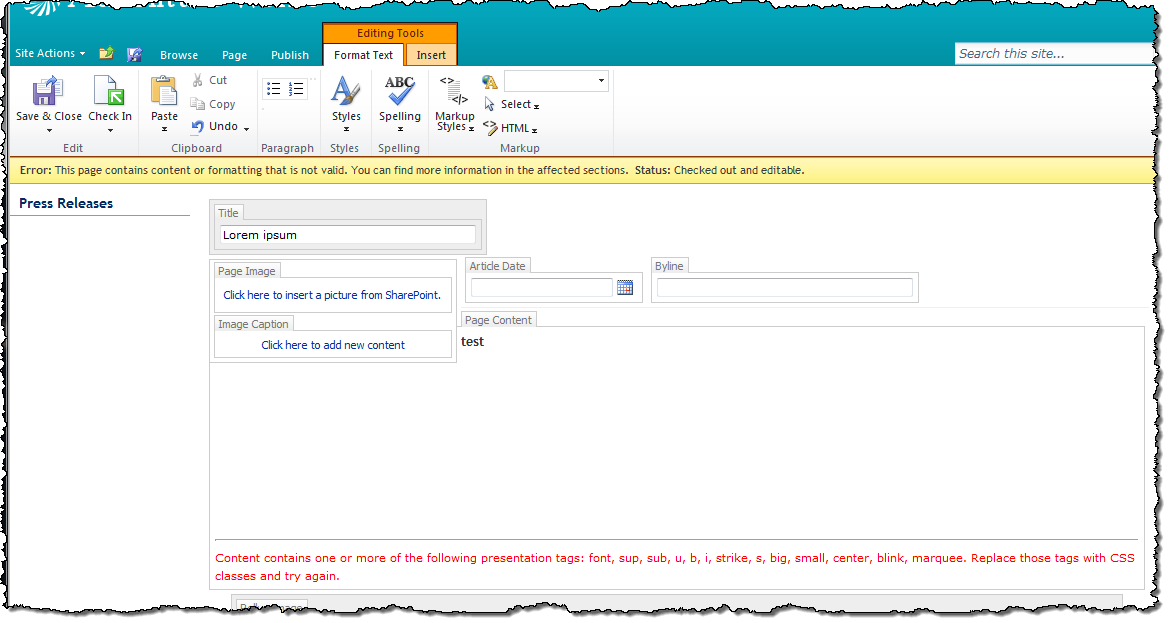Insert a numbered list
The image size is (1170, 623).
pos(296,89)
